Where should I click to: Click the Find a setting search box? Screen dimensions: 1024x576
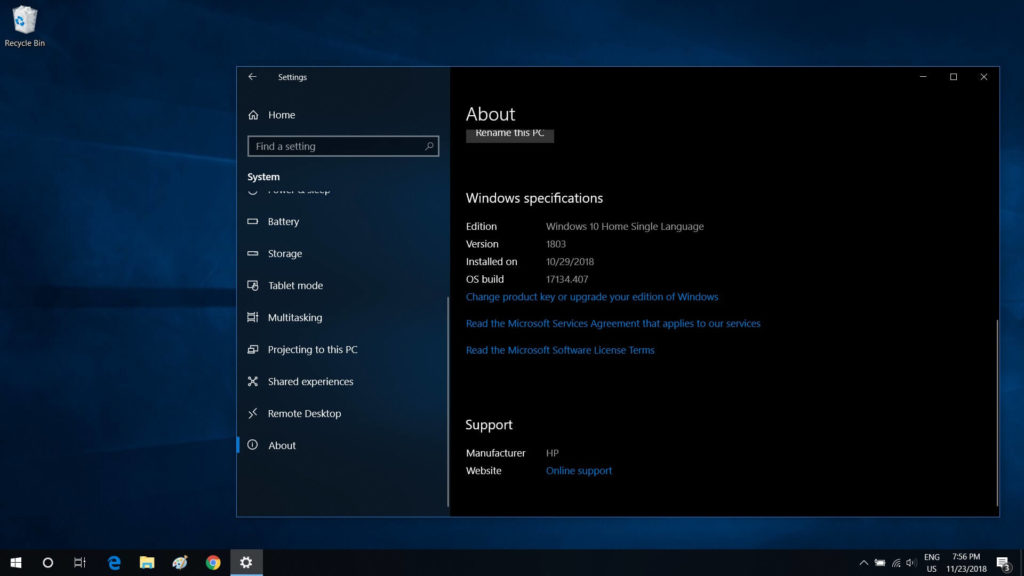343,146
